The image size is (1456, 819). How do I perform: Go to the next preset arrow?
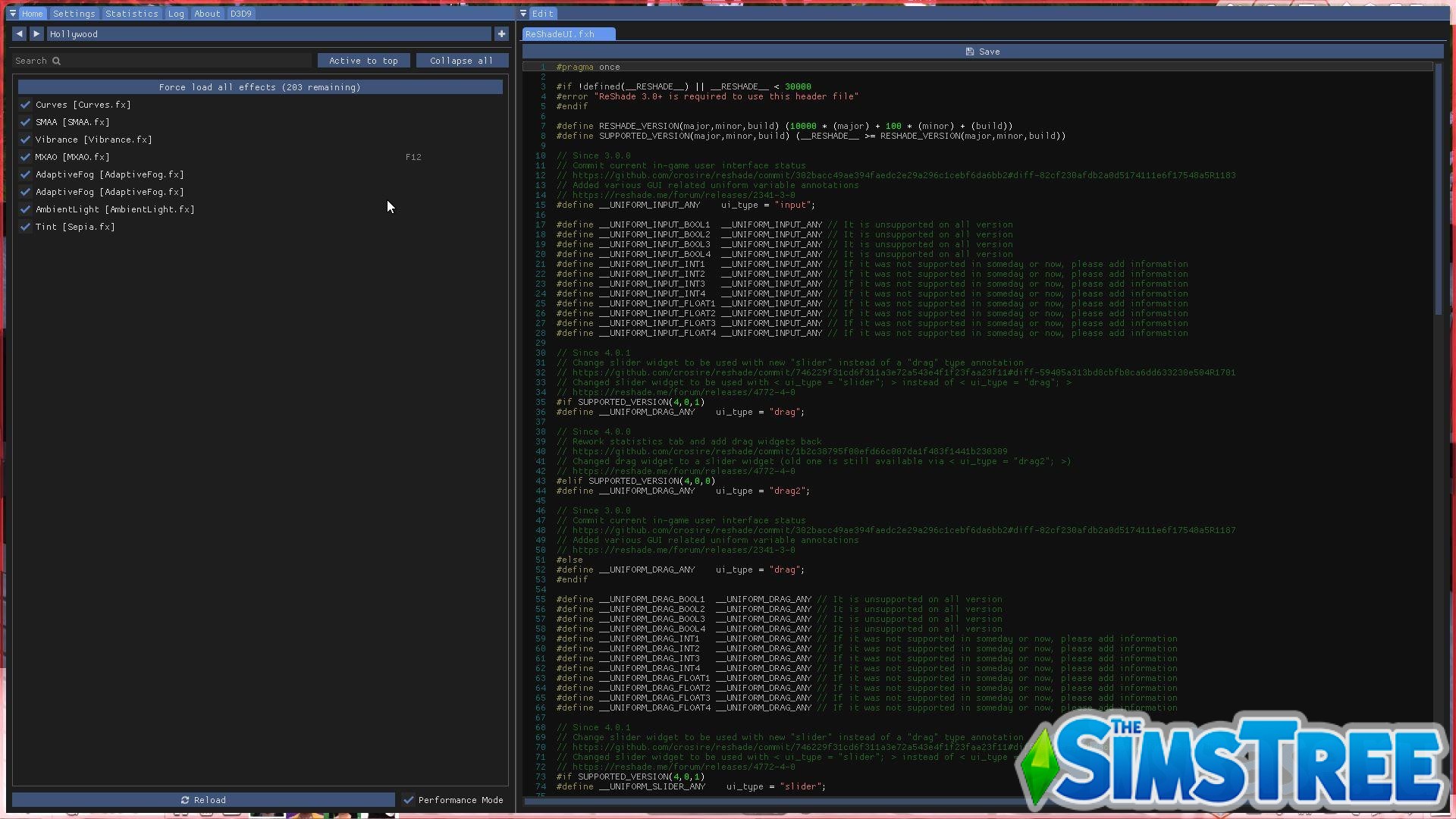(36, 34)
